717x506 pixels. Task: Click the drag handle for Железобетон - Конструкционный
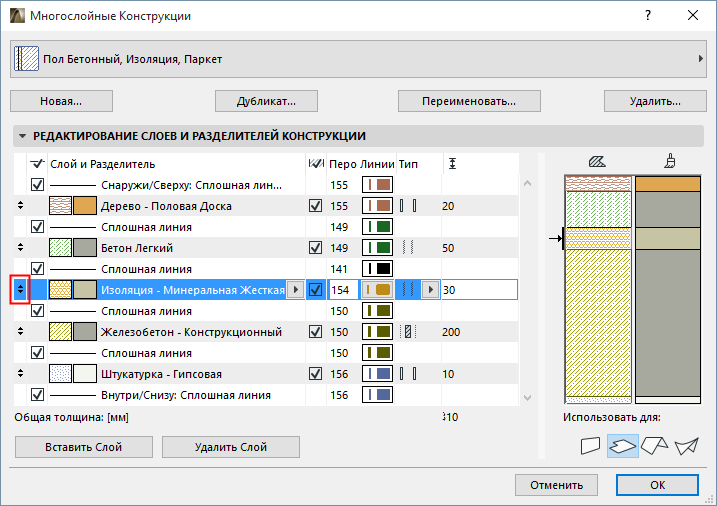tap(20, 332)
